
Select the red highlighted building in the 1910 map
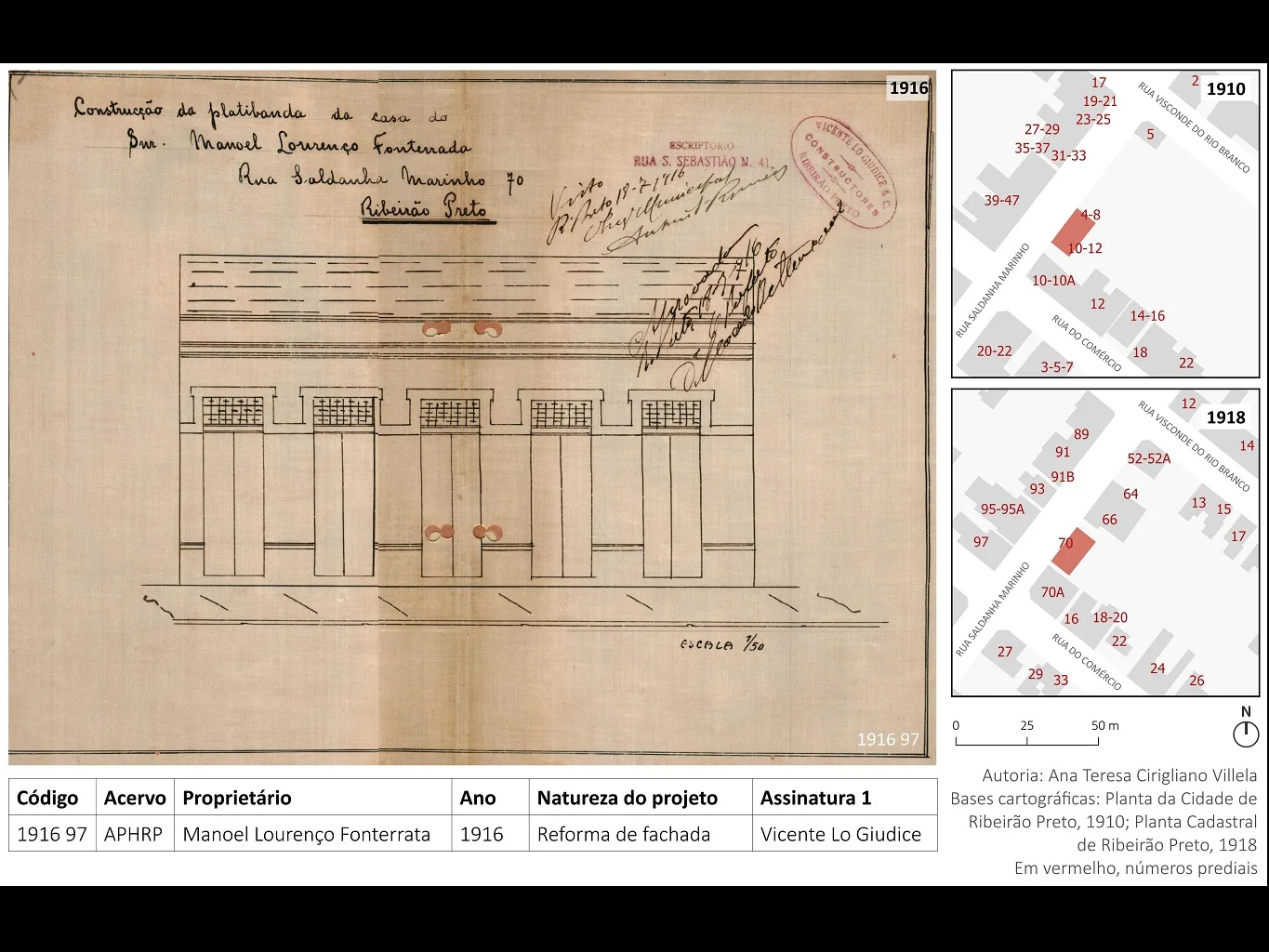1075,232
